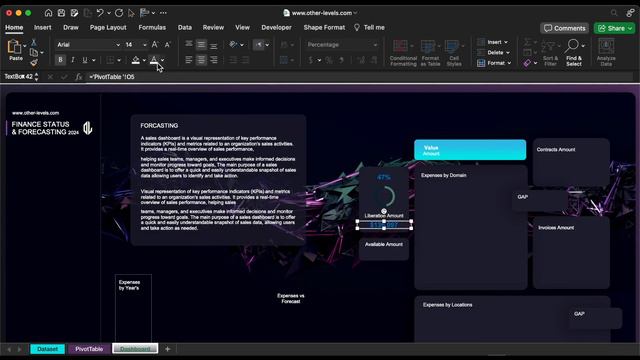Open Find & Select
The height and width of the screenshot is (360, 640).
tap(573, 53)
